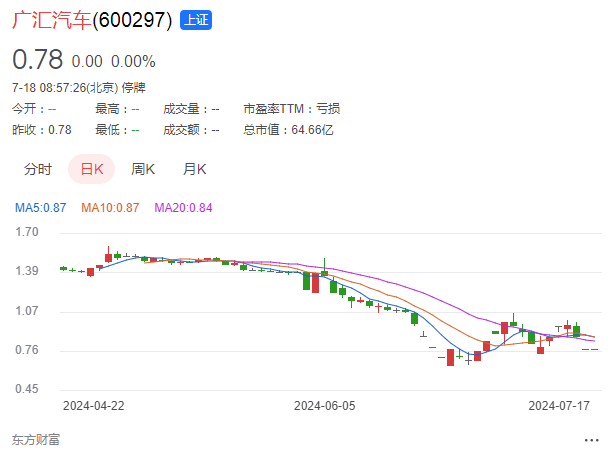Viewport: 616px width, 451px height.
Task: Click the stock code (600297)
Action: [x=132, y=20]
